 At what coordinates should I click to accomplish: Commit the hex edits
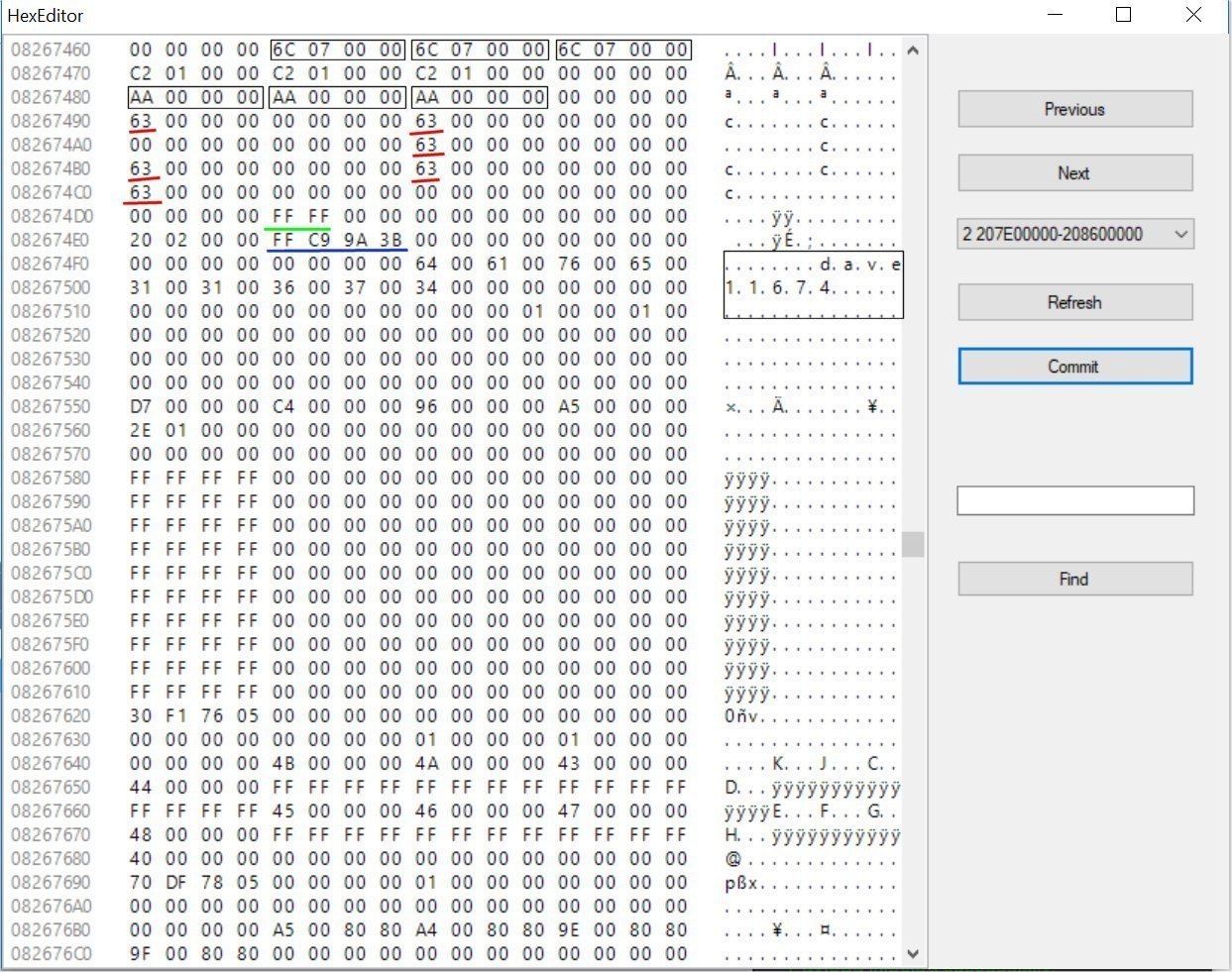(x=1074, y=366)
